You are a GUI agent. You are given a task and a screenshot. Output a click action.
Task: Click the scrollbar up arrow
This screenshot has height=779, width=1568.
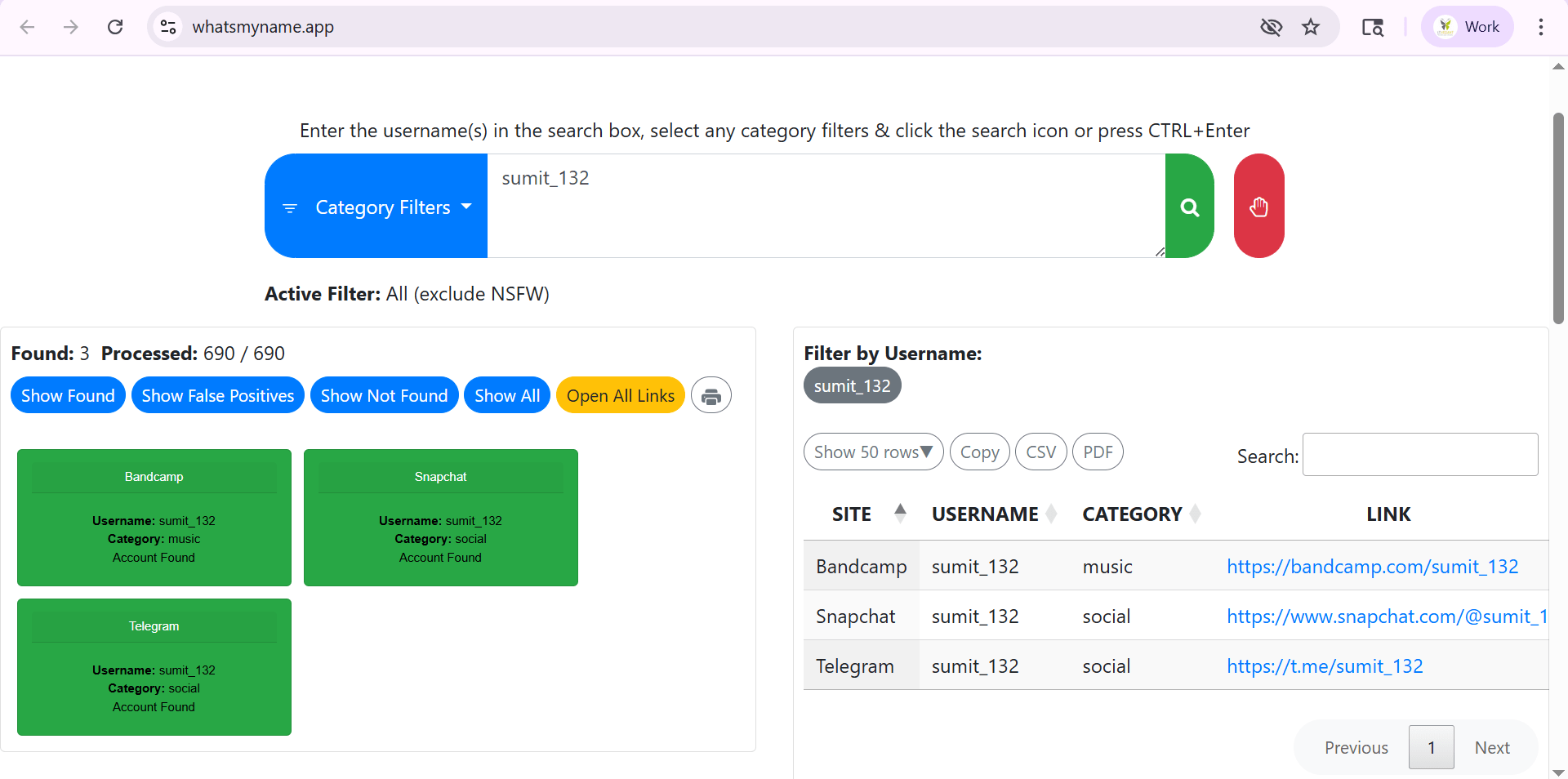point(1558,67)
